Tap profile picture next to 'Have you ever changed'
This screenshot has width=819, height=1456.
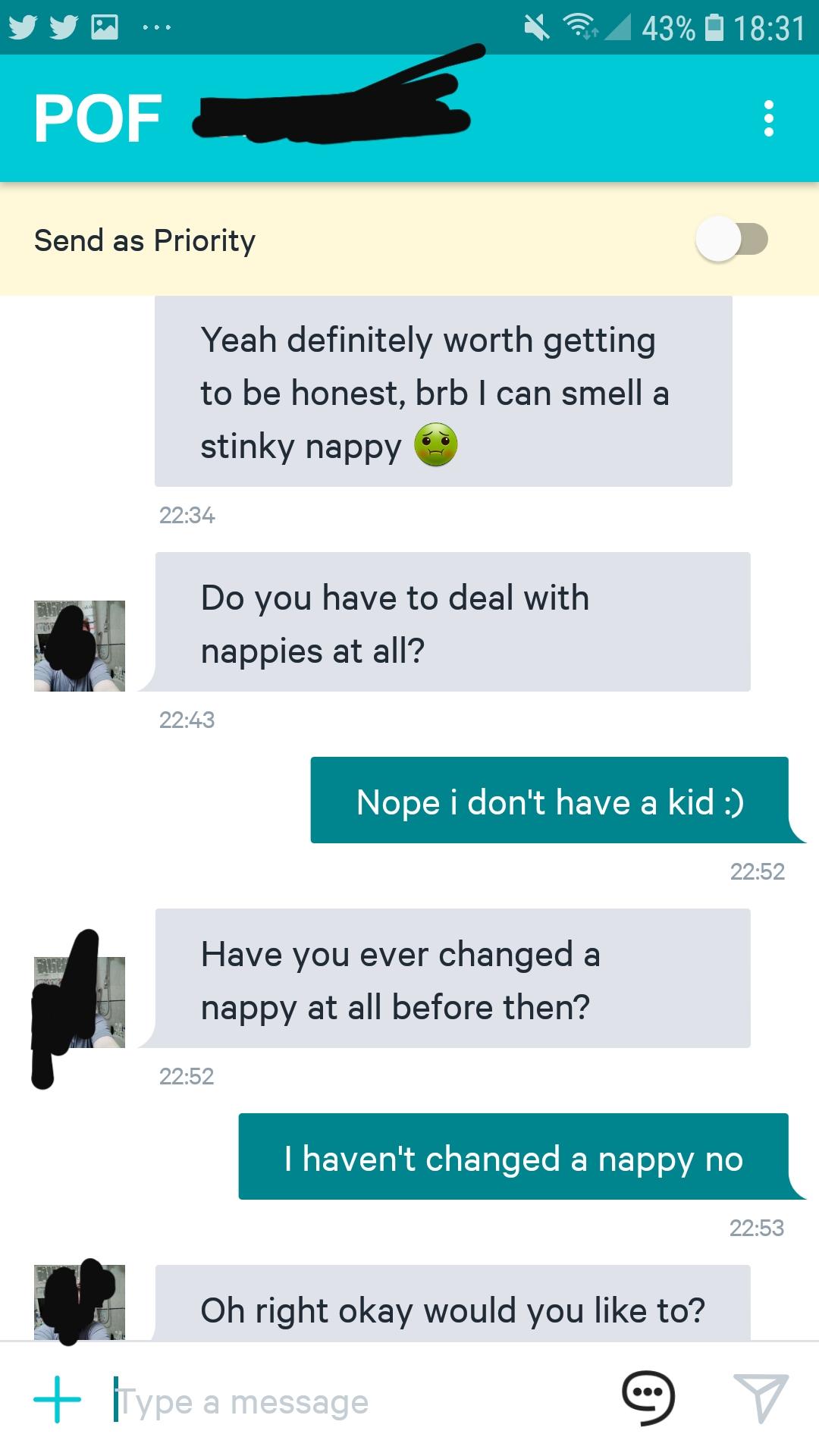(x=80, y=1003)
